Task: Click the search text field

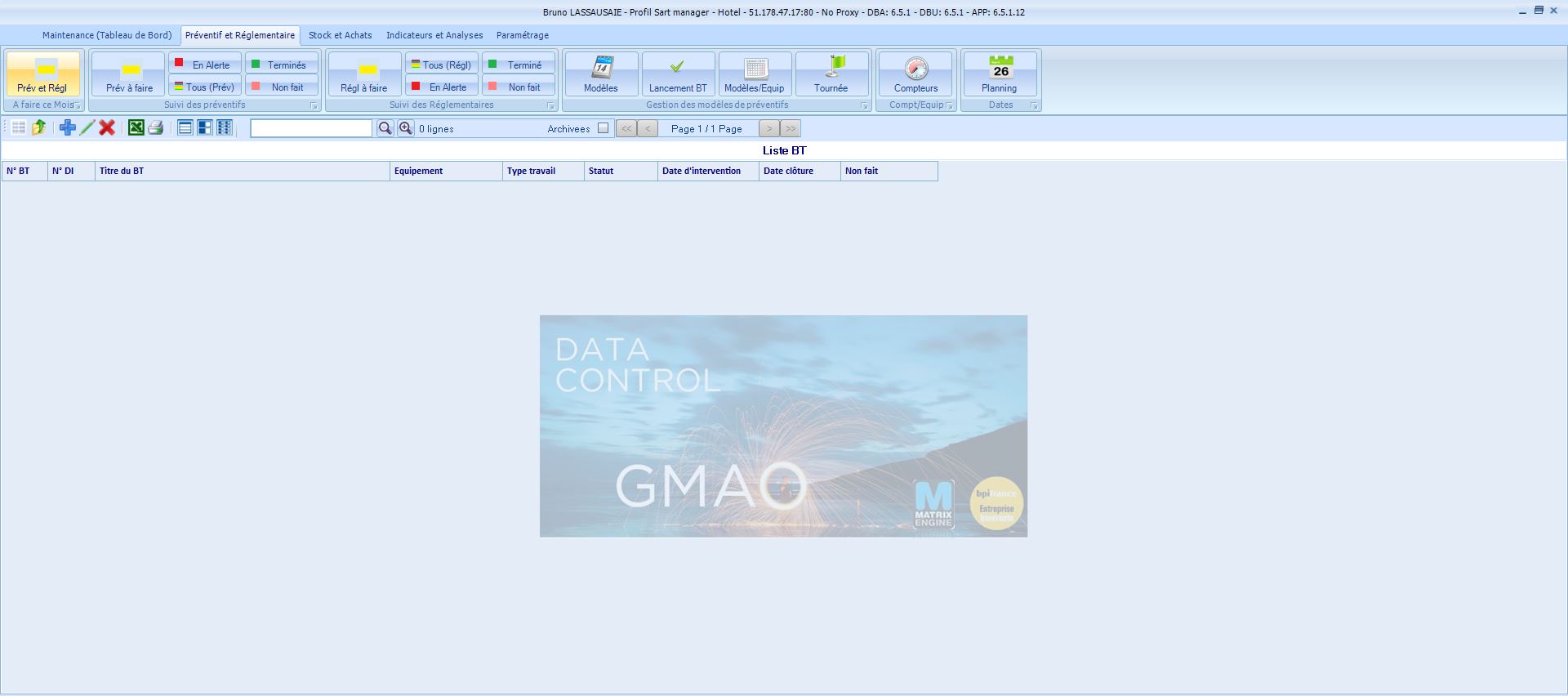Action: (x=311, y=128)
